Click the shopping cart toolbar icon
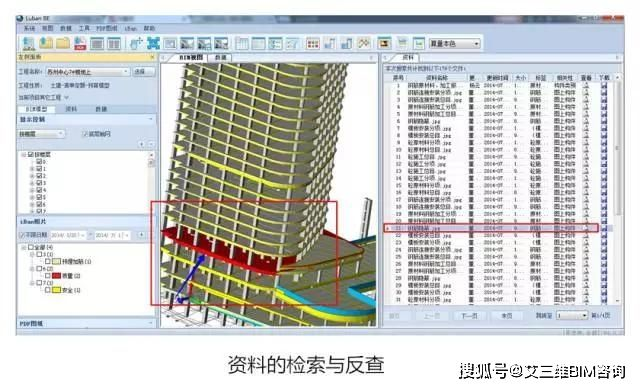 click(402, 43)
